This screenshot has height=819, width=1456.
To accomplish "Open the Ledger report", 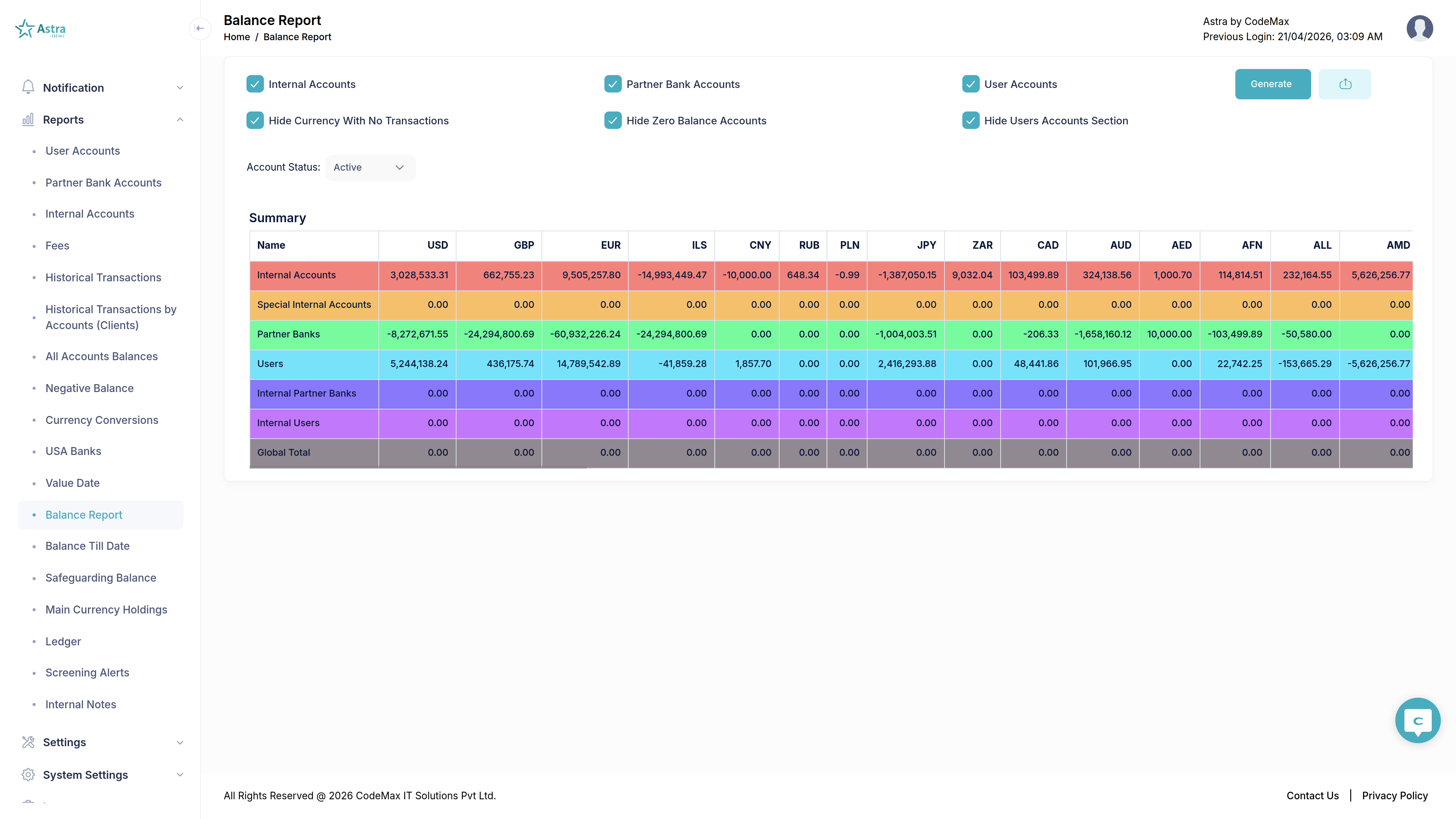I will pos(63,642).
